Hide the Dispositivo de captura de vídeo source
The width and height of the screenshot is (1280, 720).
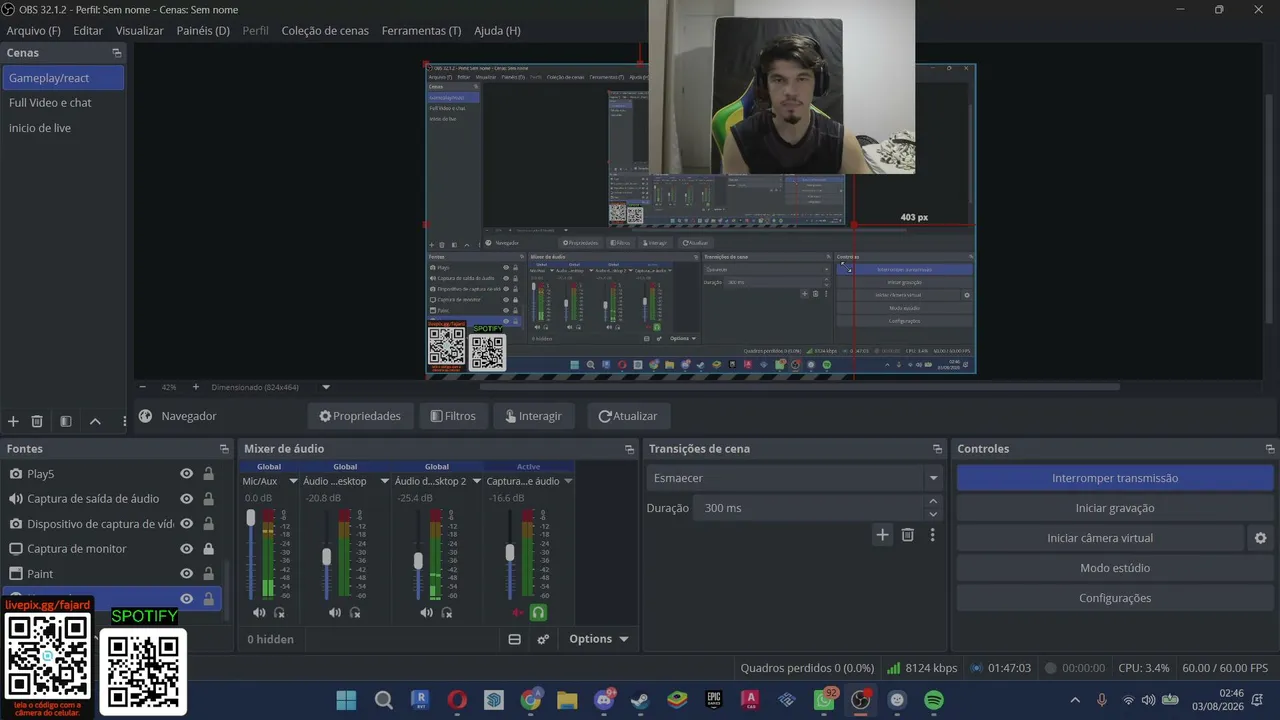(x=186, y=524)
